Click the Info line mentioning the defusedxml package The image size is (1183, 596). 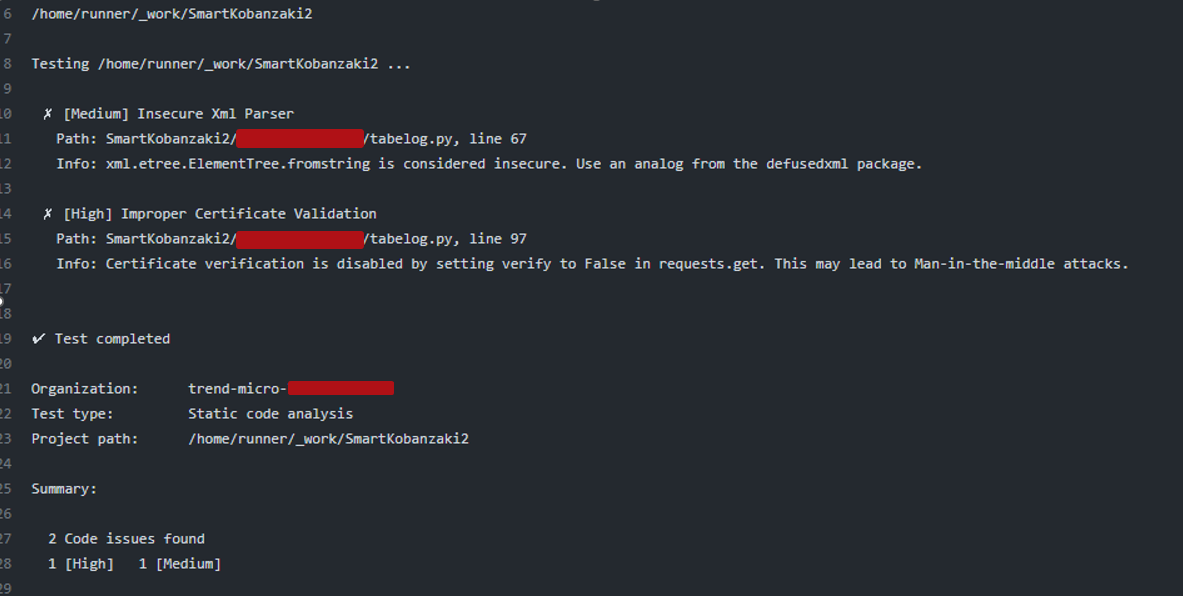coord(488,164)
